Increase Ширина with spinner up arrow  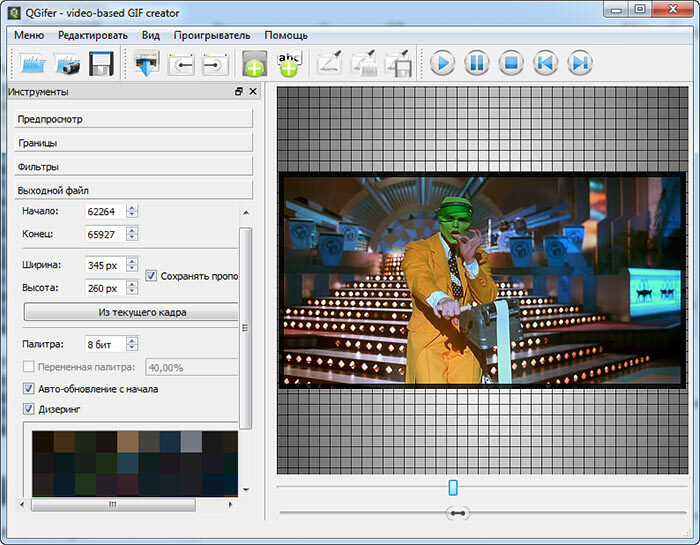pyautogui.click(x=132, y=261)
